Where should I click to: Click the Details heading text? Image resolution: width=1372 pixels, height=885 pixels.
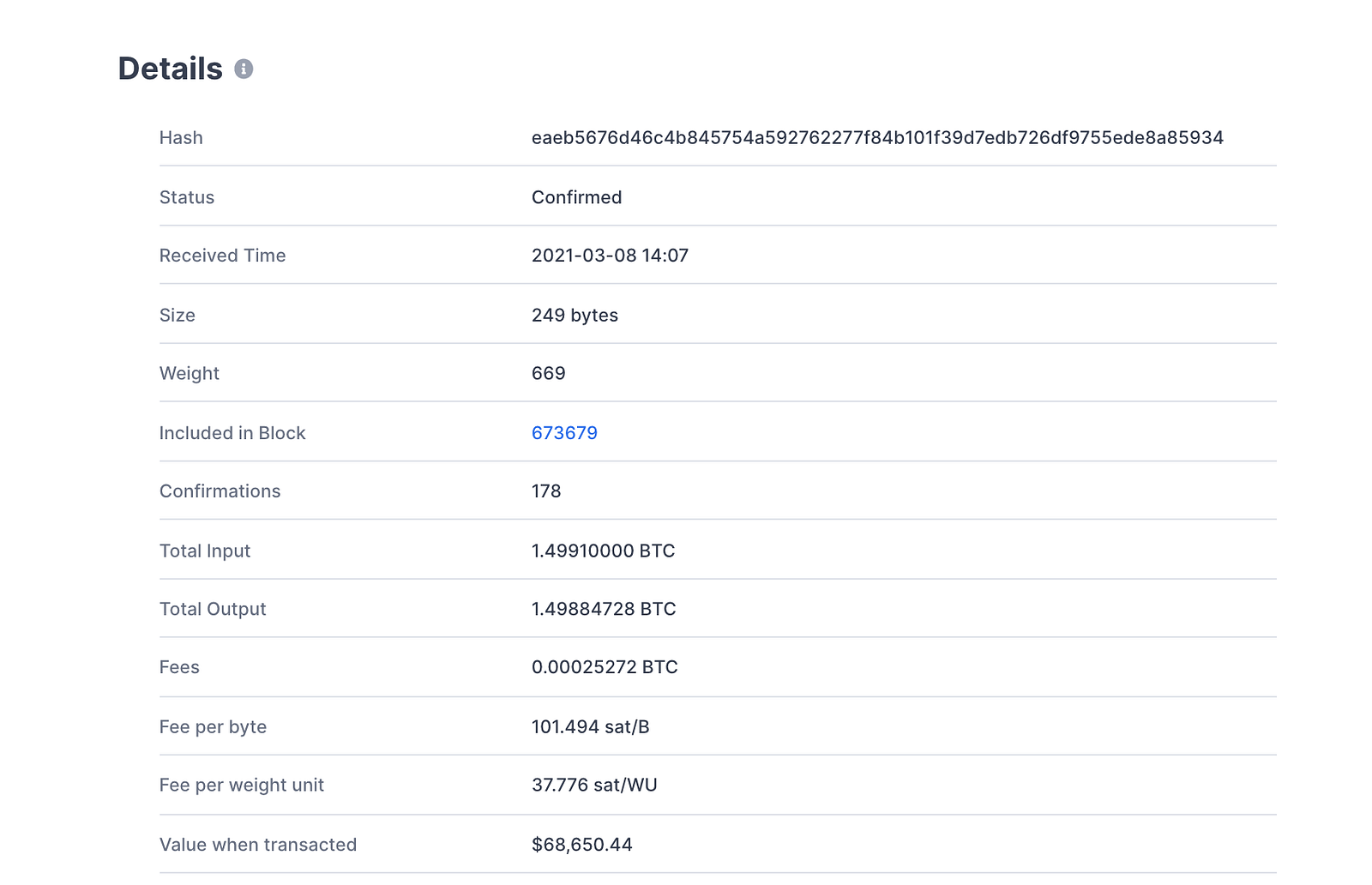click(x=170, y=69)
